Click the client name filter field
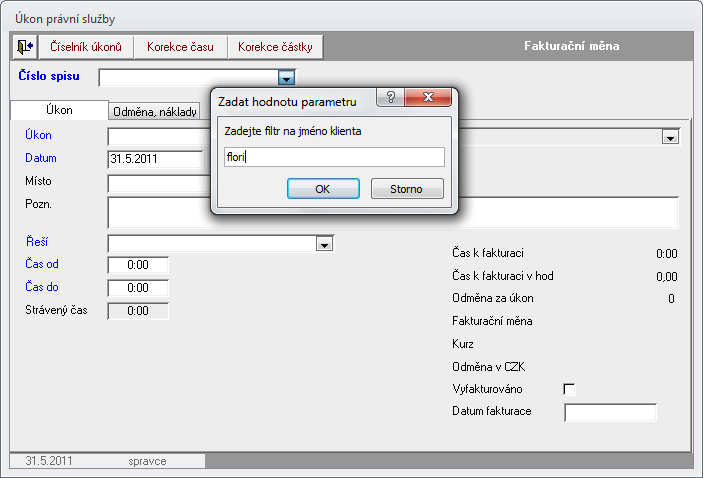 [334, 157]
